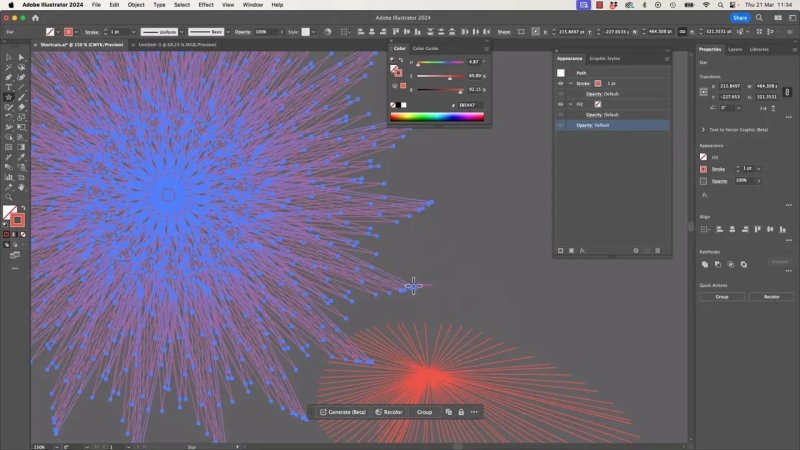Click the color spectrum bar in Color panel
The height and width of the screenshot is (450, 800).
pyautogui.click(x=437, y=117)
